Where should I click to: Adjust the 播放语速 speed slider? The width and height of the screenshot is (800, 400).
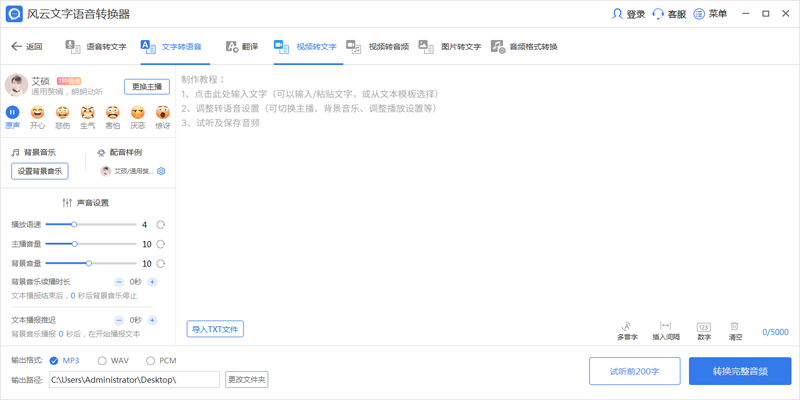pyautogui.click(x=91, y=224)
